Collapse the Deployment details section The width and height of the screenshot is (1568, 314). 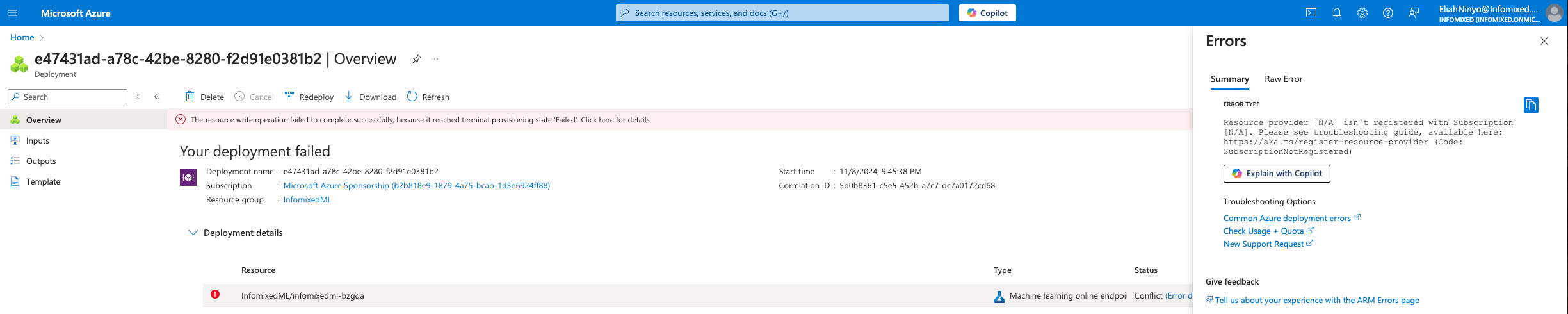(x=235, y=233)
